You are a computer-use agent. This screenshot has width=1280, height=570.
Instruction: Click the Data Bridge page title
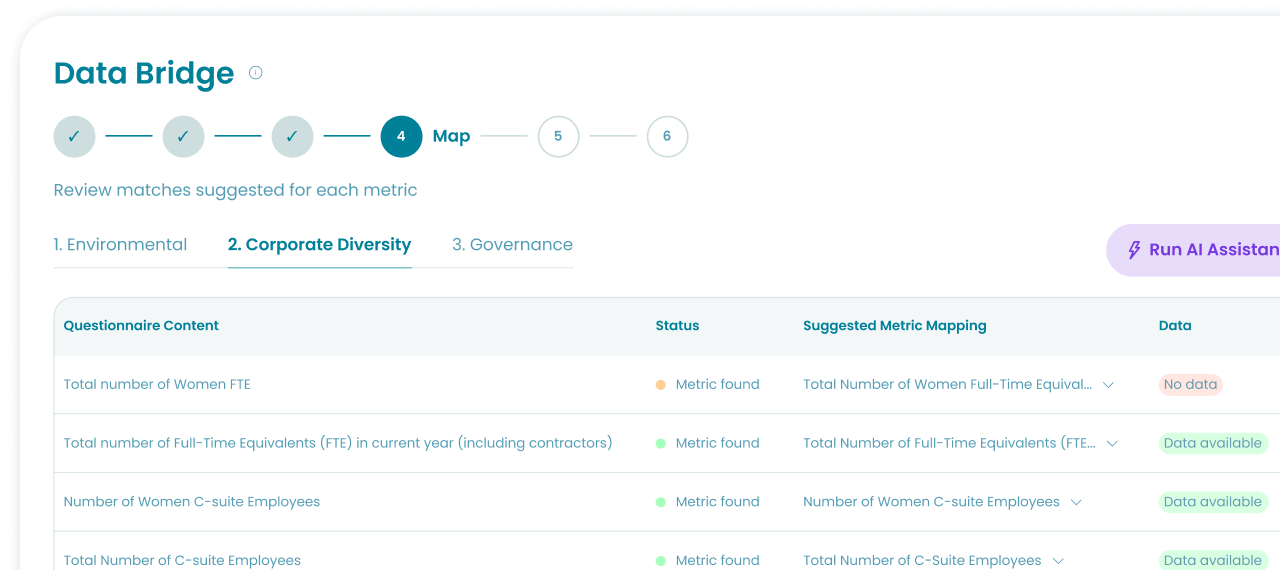(x=144, y=73)
